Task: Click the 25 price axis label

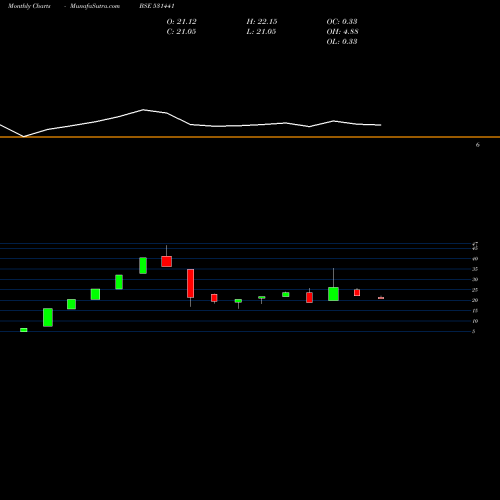Action: [475, 290]
